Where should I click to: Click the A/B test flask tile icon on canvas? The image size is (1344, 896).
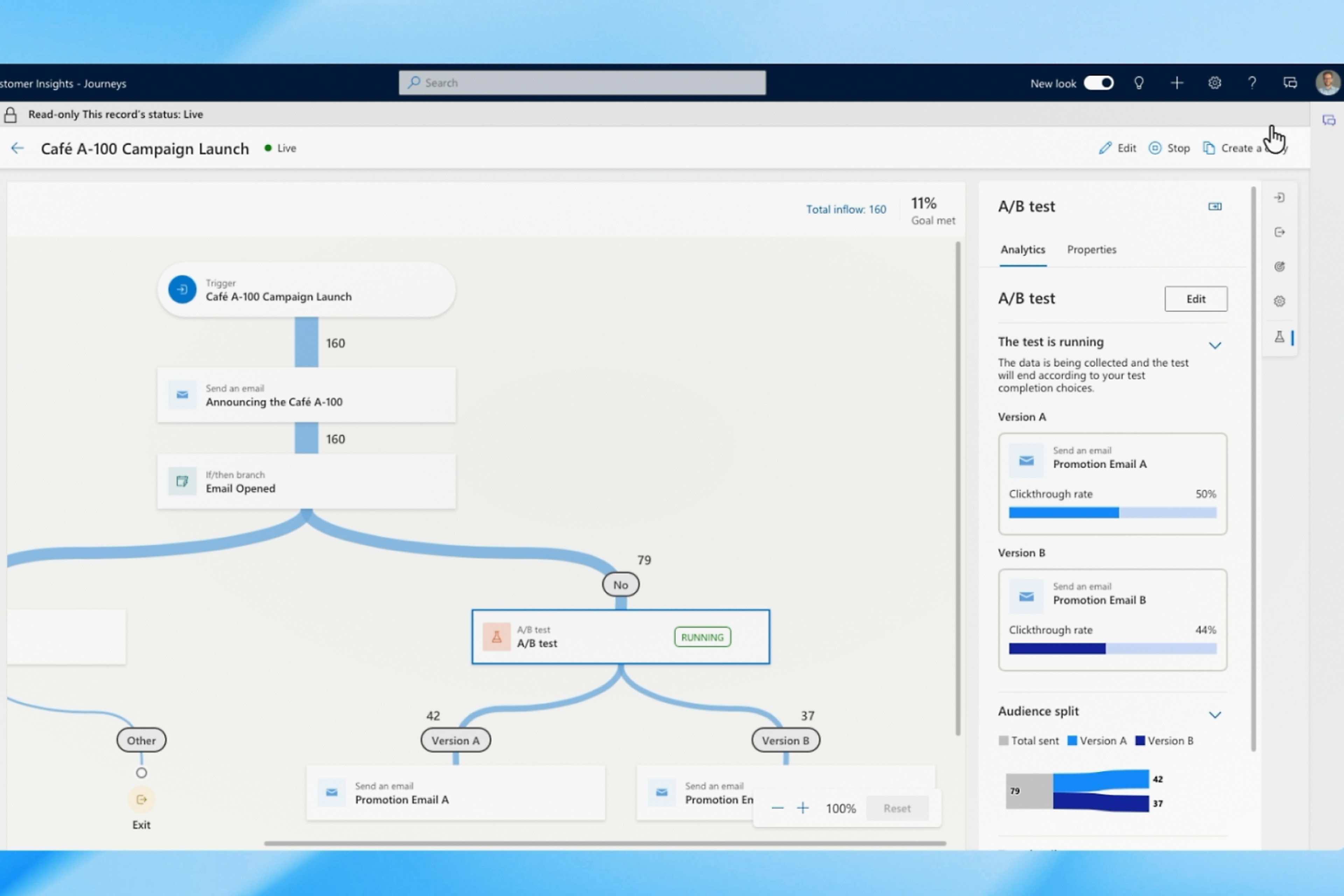496,637
